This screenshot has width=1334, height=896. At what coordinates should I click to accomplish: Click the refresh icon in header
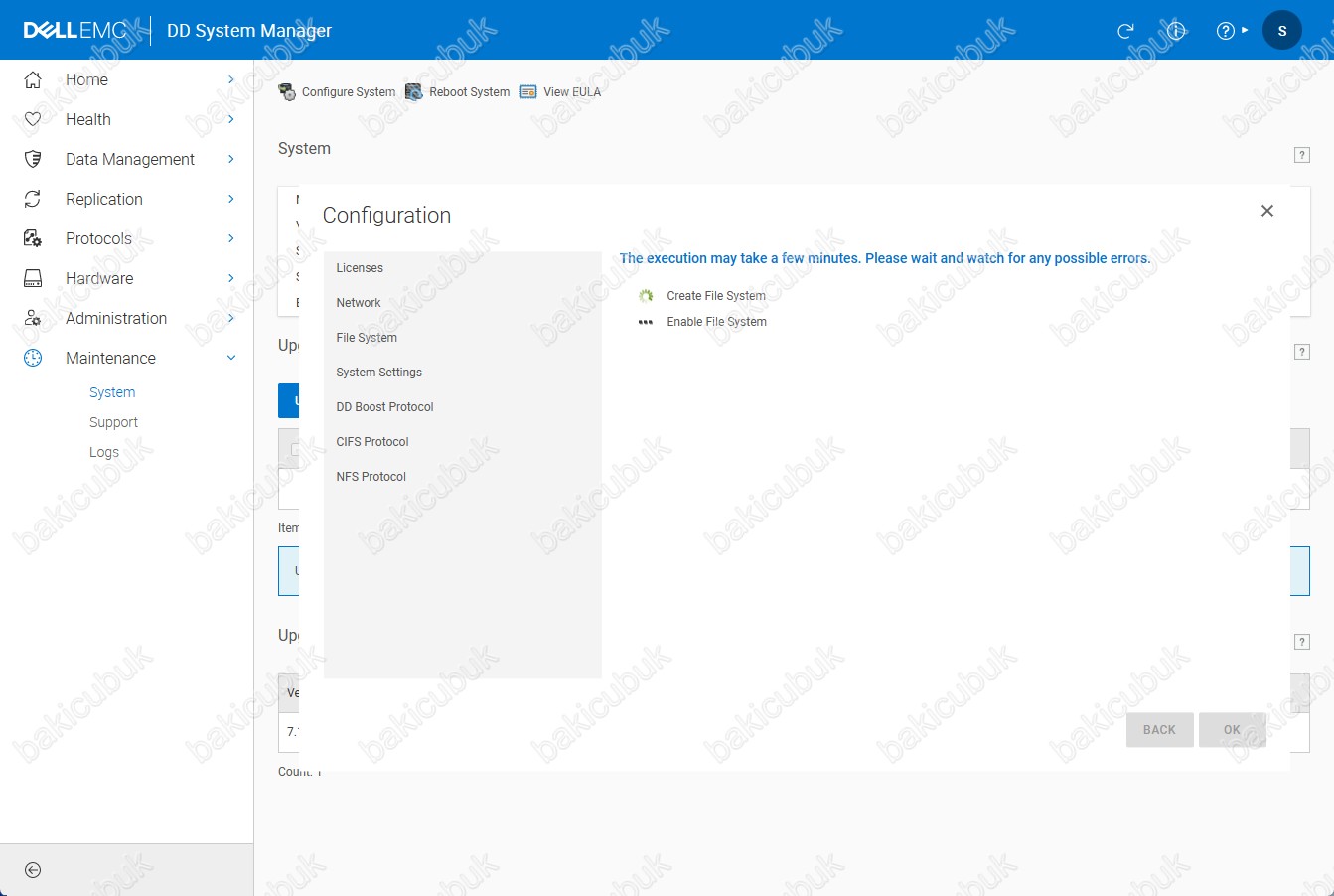click(x=1125, y=31)
